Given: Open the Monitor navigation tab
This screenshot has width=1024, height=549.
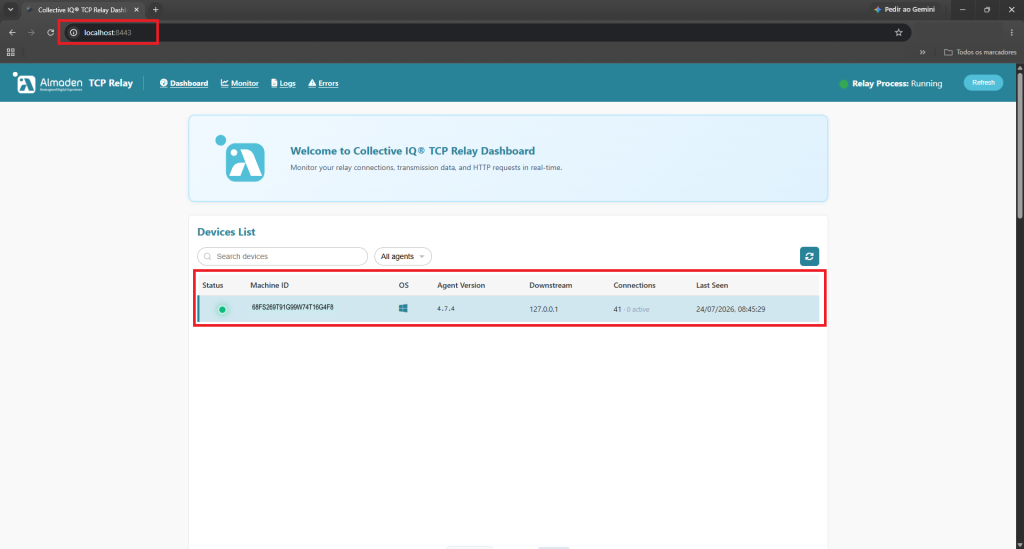Looking at the screenshot, I should pos(240,83).
